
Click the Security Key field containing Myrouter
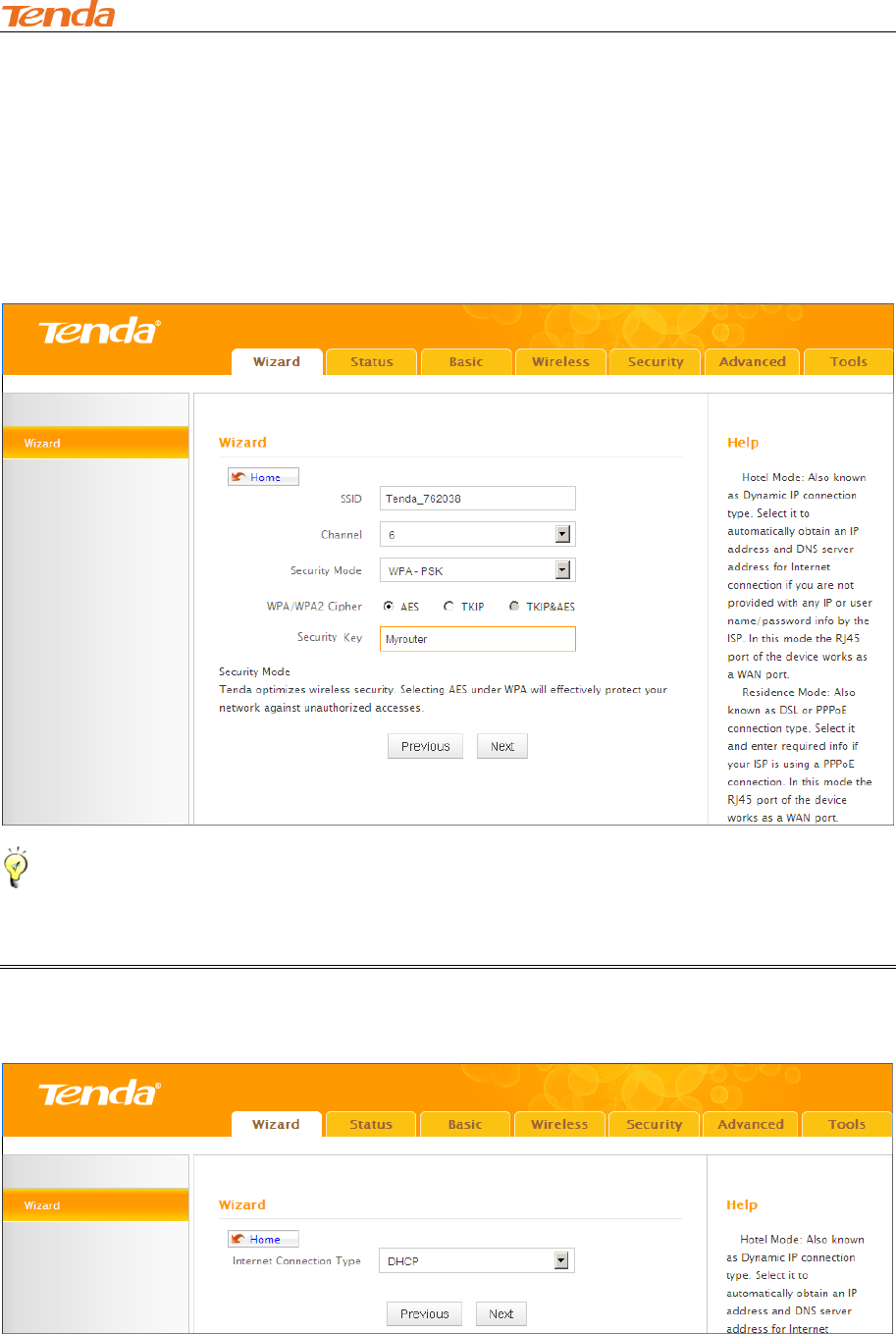pos(477,639)
